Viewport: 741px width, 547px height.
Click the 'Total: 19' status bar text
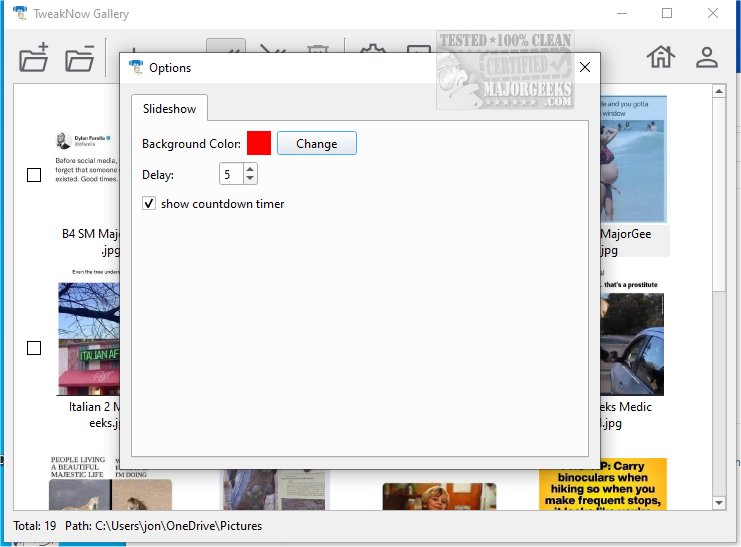pyautogui.click(x=34, y=526)
